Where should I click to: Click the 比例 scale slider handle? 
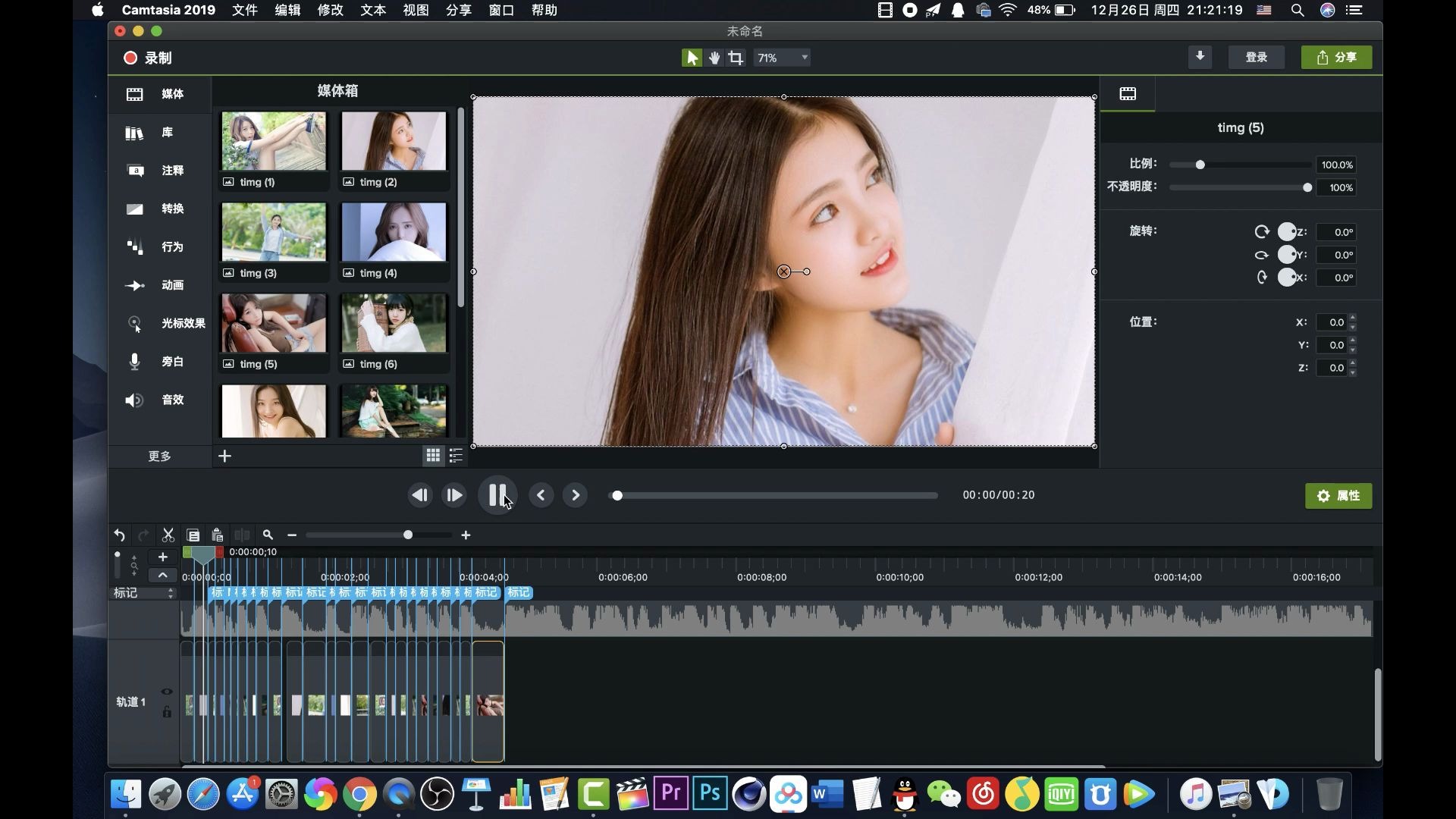tap(1200, 165)
